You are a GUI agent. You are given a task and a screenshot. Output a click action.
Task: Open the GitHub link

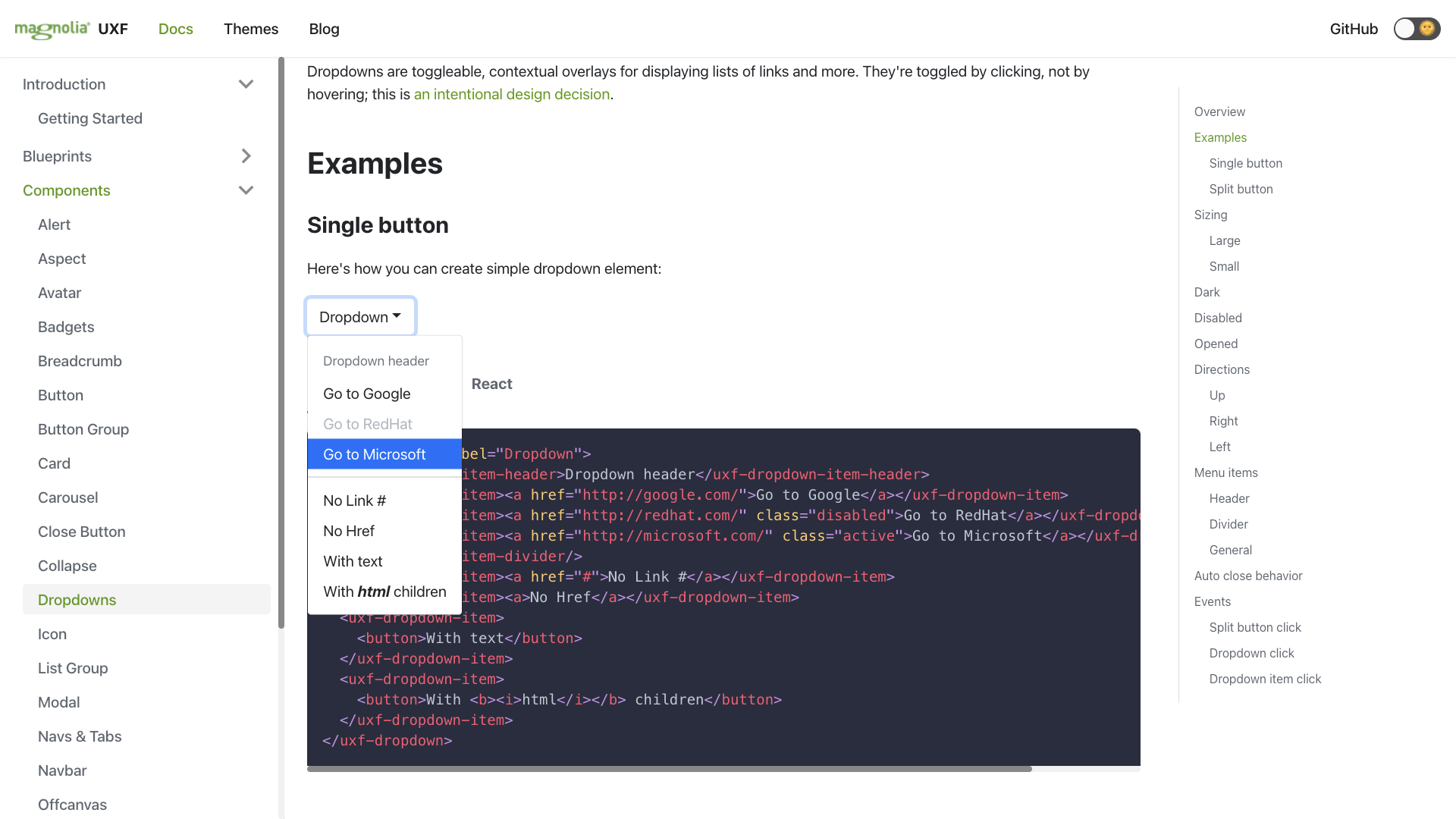tap(1354, 29)
